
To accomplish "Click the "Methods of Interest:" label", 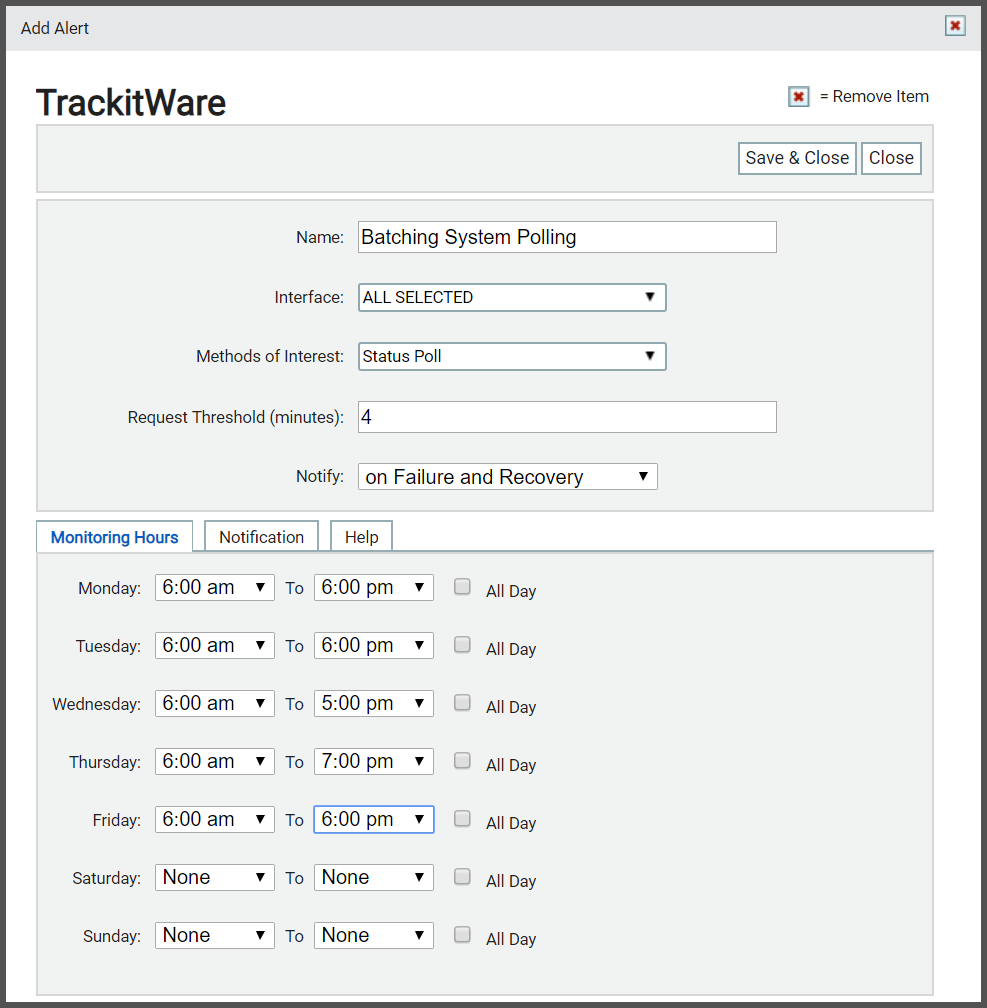I will click(x=270, y=356).
